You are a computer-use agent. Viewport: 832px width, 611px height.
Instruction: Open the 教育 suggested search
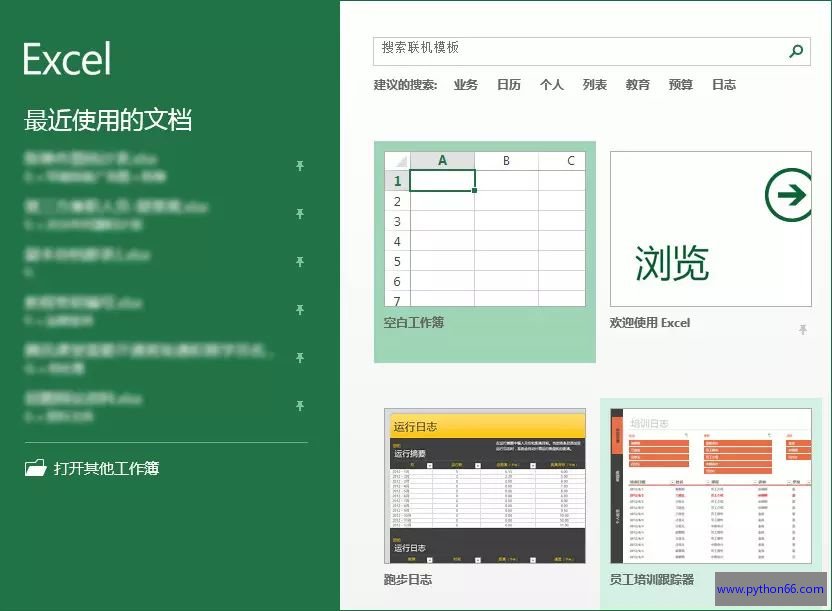pos(637,85)
